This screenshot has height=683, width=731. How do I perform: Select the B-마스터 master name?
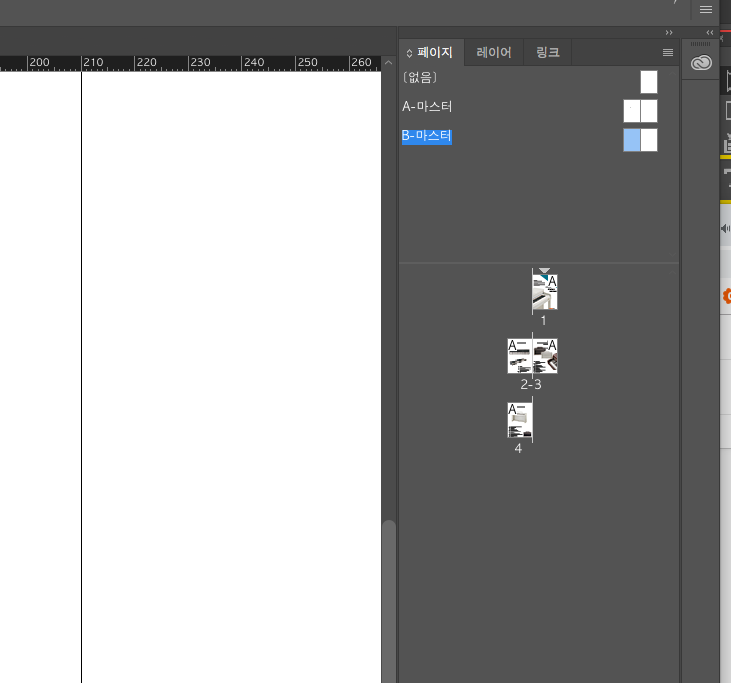click(427, 136)
